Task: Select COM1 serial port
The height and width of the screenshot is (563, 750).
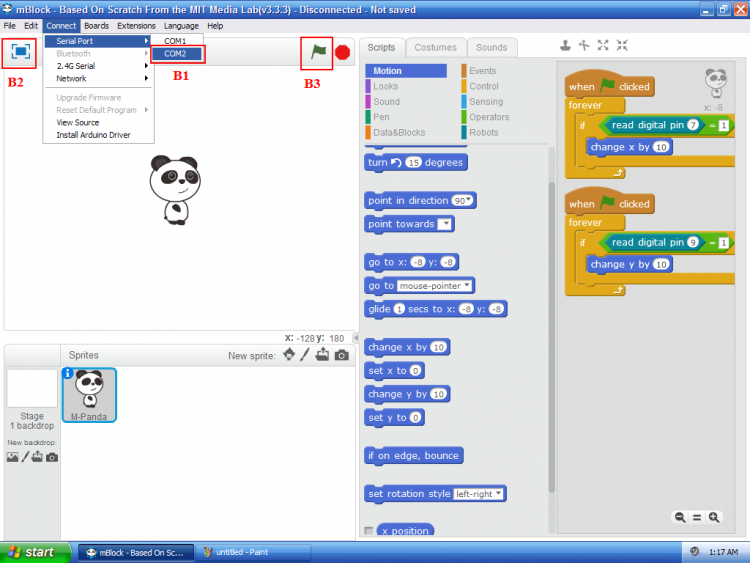Action: [x=177, y=41]
